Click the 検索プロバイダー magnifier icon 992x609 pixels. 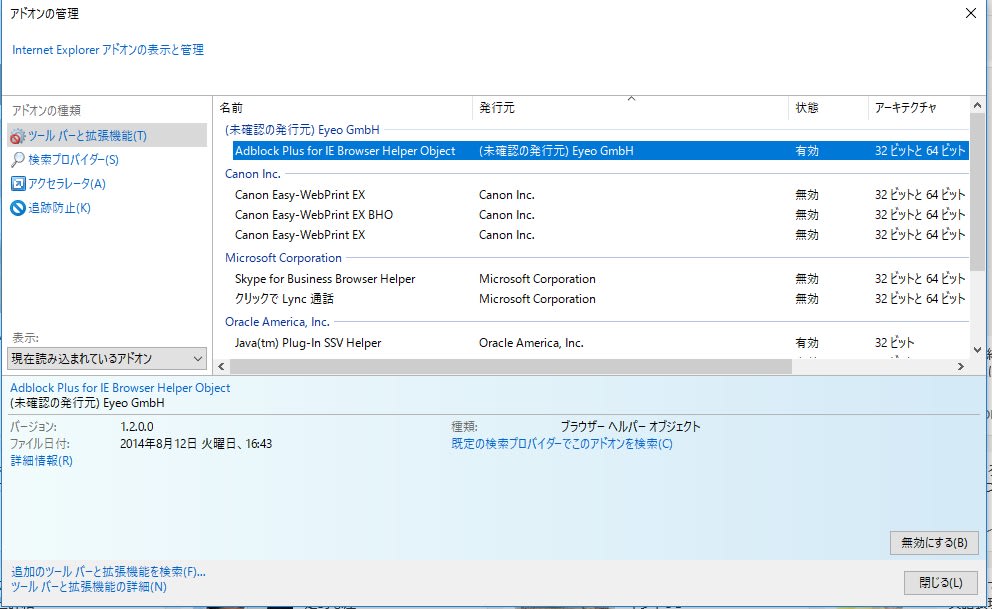[18, 159]
